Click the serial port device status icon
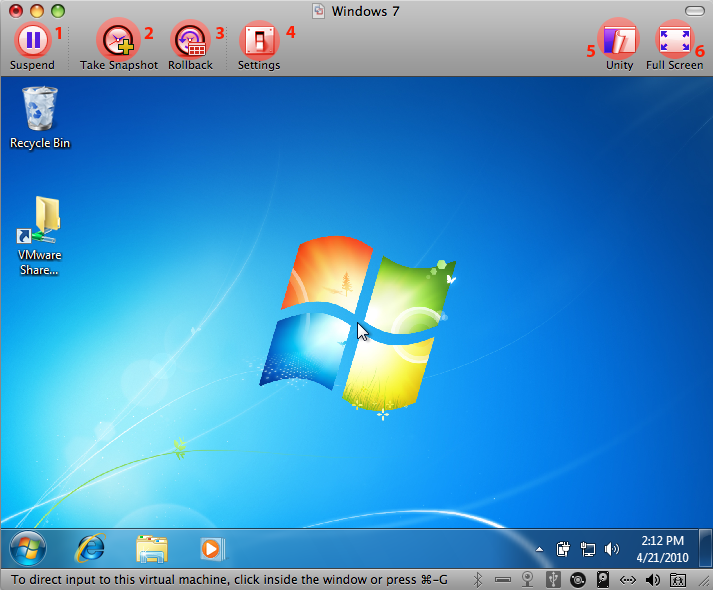 coord(502,580)
